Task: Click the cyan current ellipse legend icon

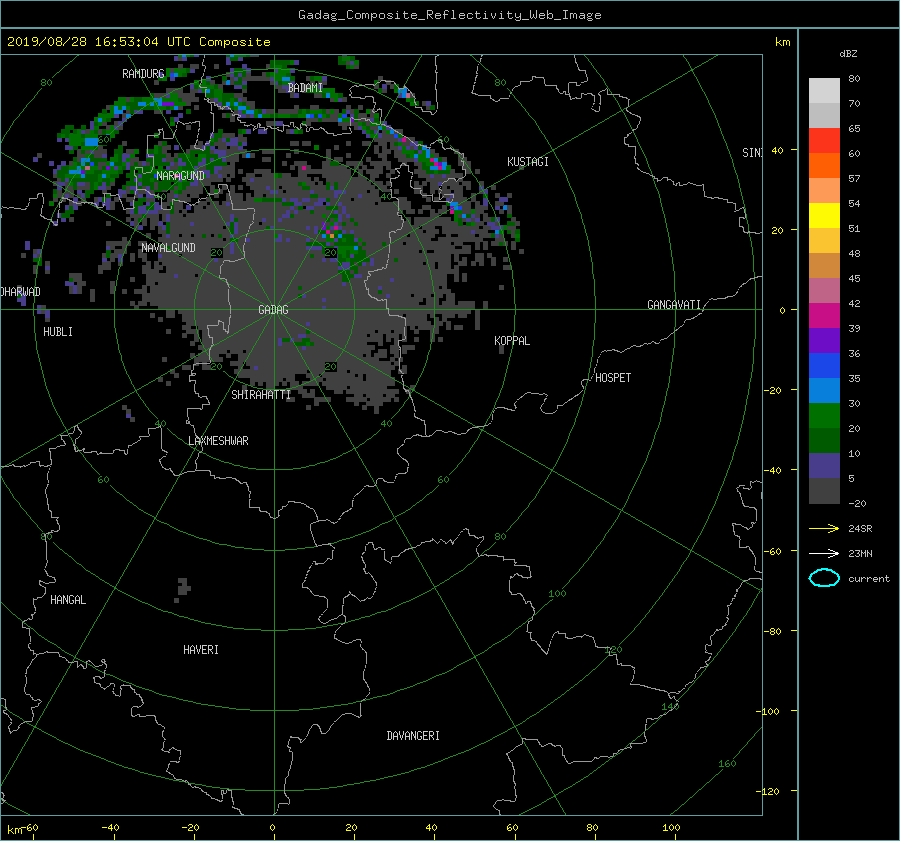Action: [824, 578]
